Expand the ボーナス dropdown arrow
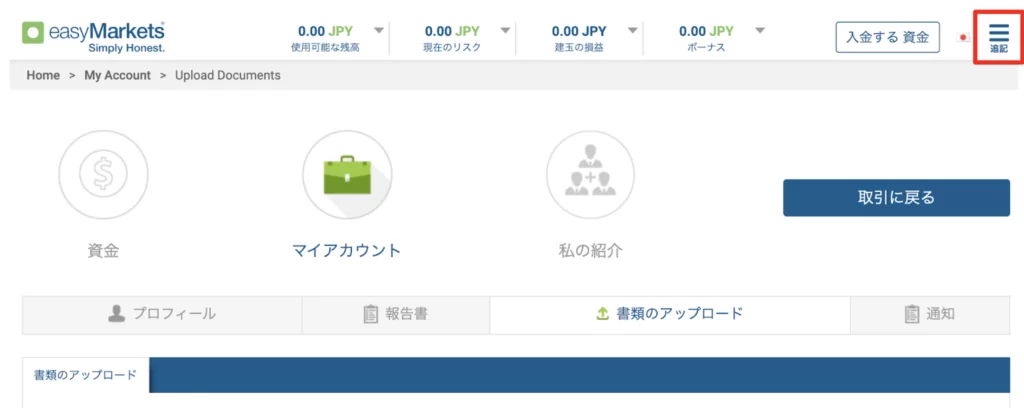Screen dimensions: 1024x408 pos(760,31)
